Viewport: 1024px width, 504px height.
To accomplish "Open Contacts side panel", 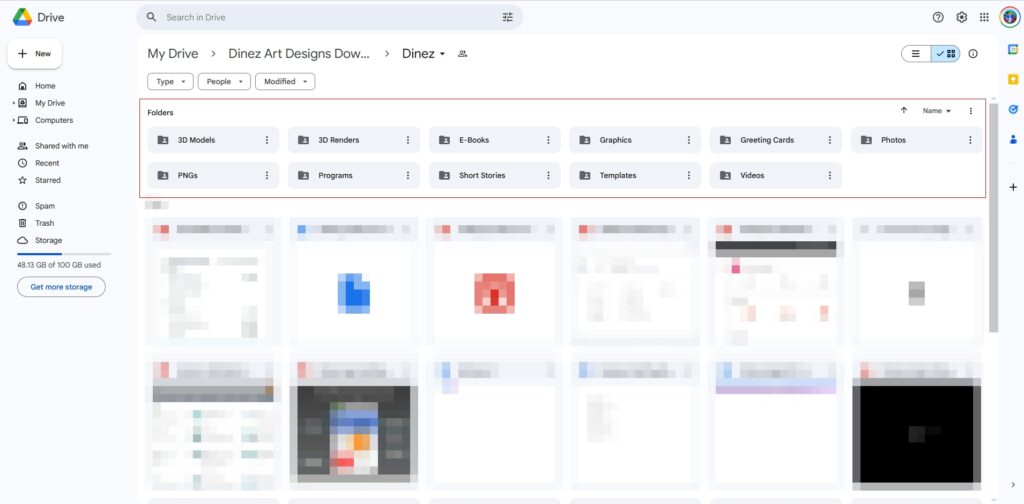I will coord(1013,139).
